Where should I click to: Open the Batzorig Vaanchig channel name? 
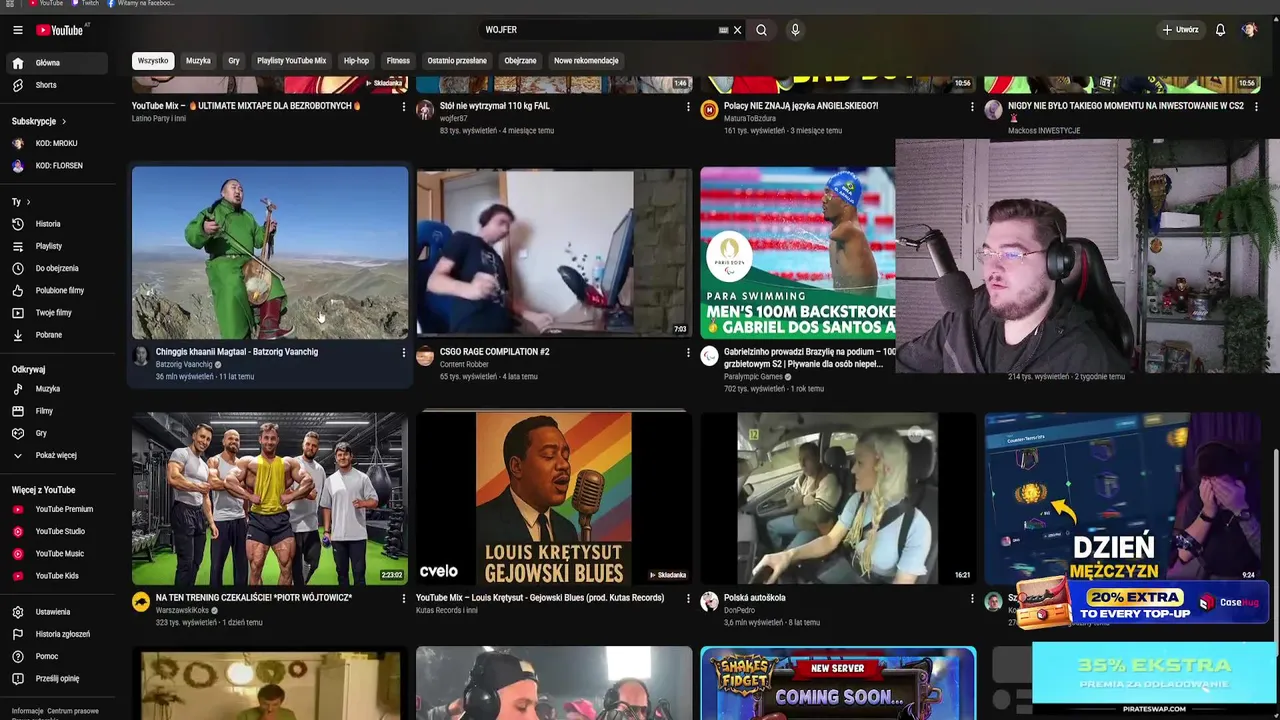185,365
